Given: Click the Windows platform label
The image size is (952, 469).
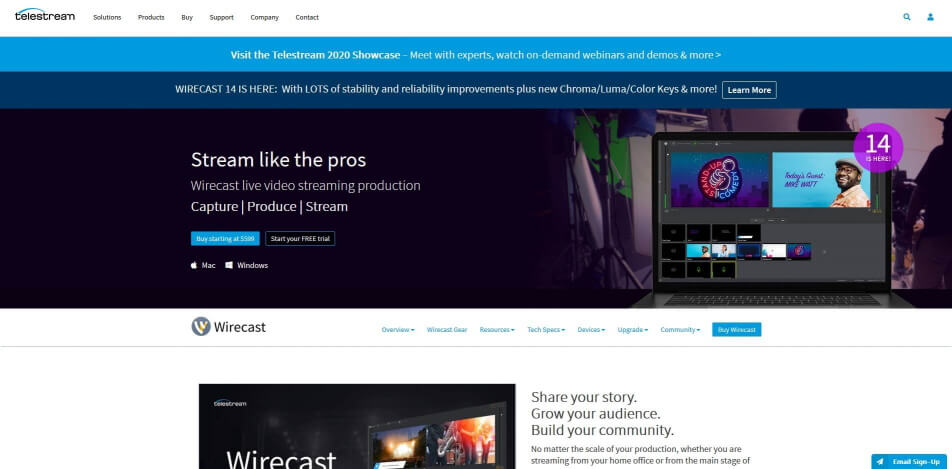Looking at the screenshot, I should (253, 265).
